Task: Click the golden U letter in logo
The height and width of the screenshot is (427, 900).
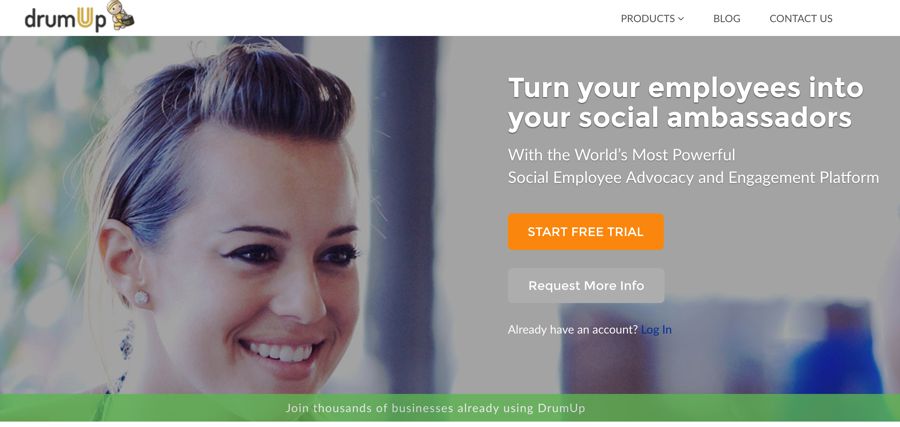Action: [x=84, y=20]
